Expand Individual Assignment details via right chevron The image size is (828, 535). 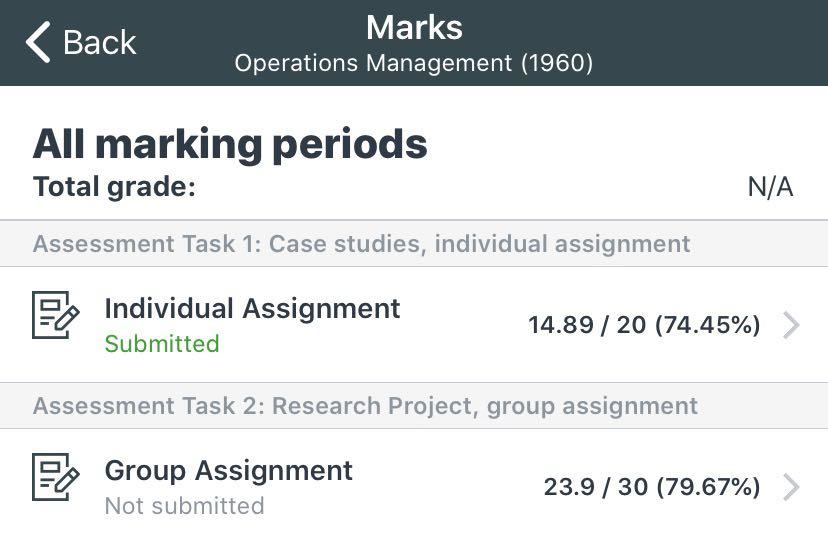[x=791, y=325]
